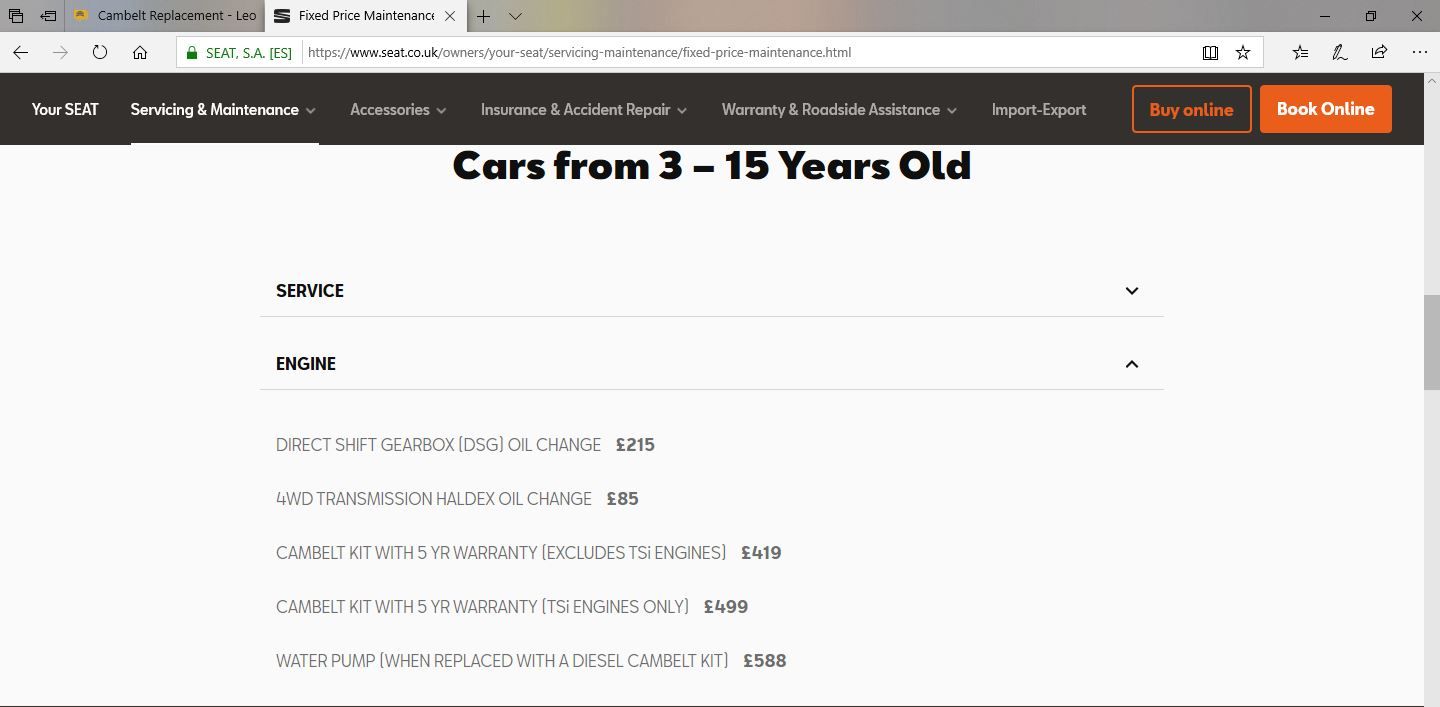Click the URL address bar
The width and height of the screenshot is (1440, 707).
(x=700, y=53)
